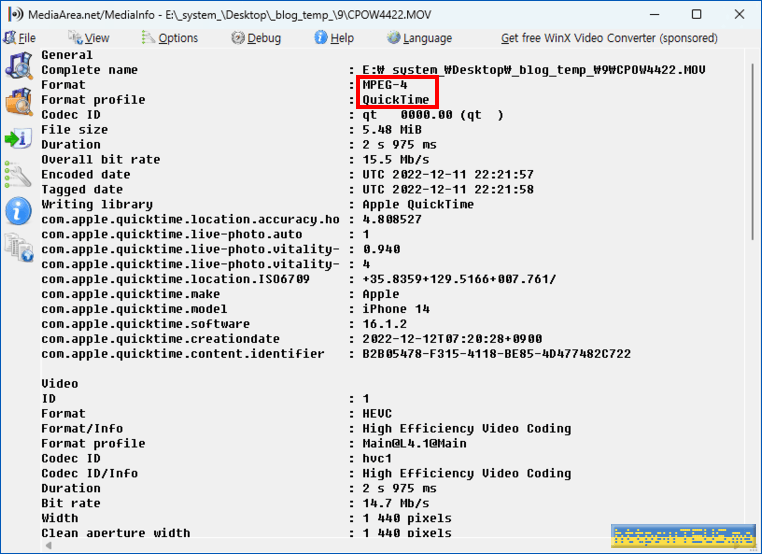Select the QuickTime format profile value
The image size is (762, 554).
click(396, 100)
